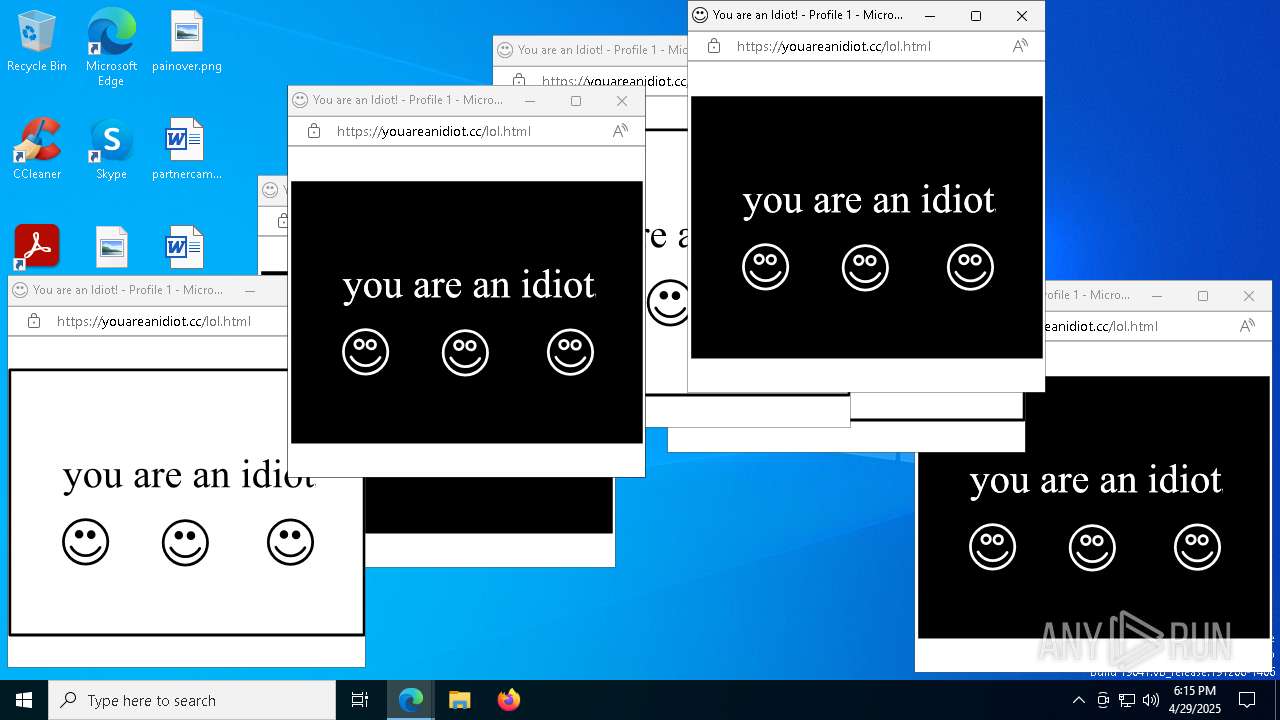Open CCleaner desktop shortcut

(x=37, y=150)
